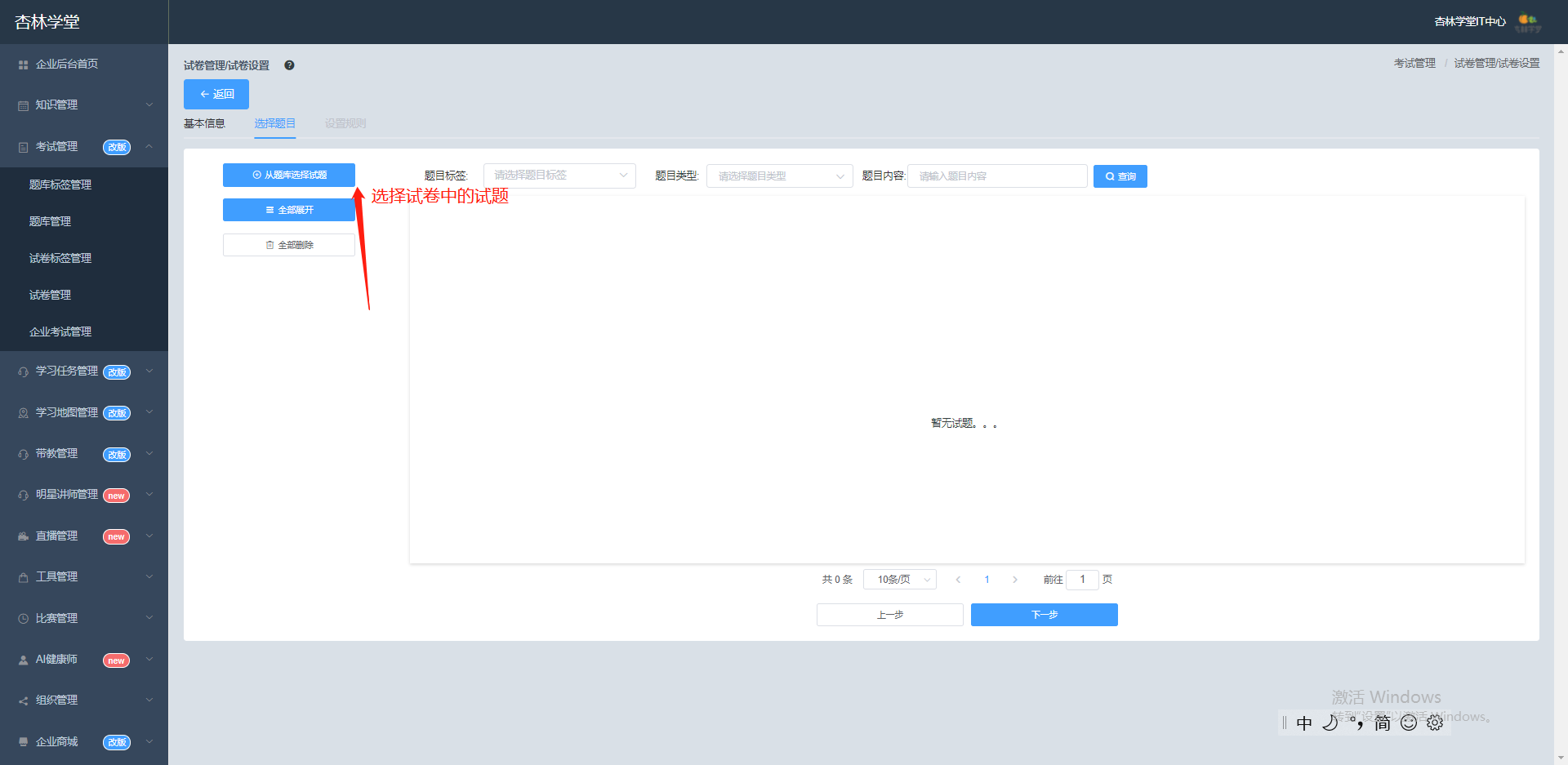This screenshot has width=1568, height=765.
Task: Click the 组织管理 share icon
Action: pos(23,701)
